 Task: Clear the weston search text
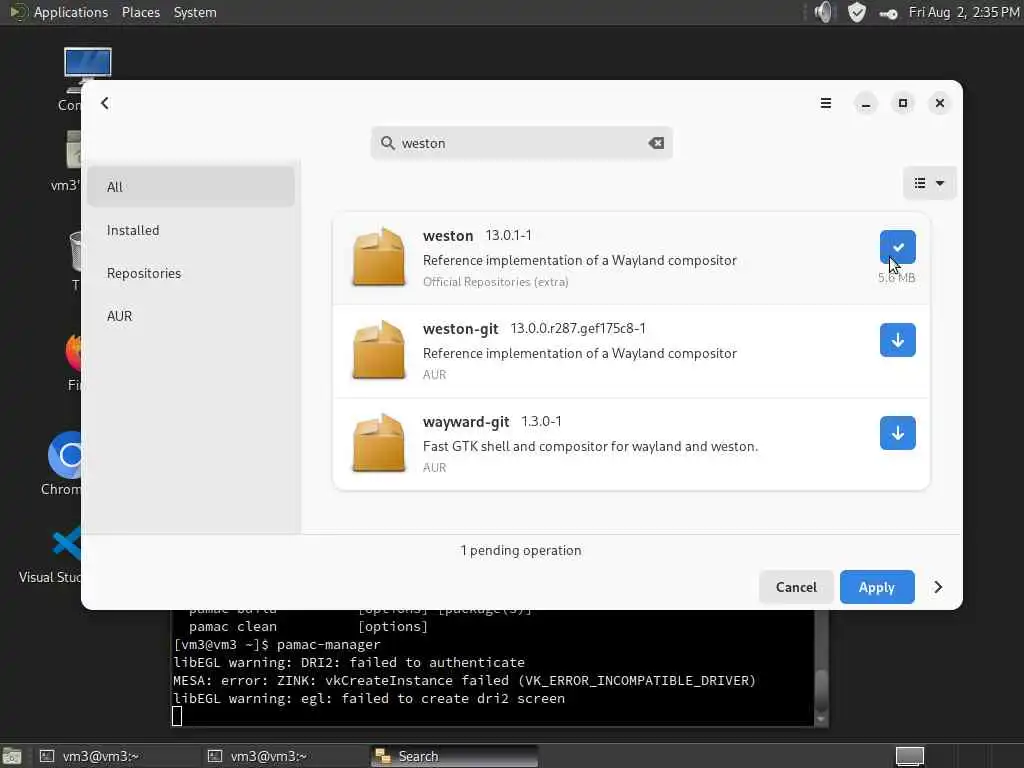point(656,143)
